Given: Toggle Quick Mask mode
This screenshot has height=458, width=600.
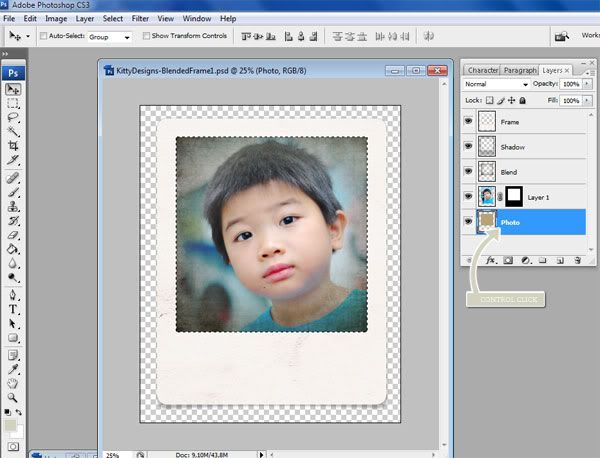Looking at the screenshot, I should [13, 447].
